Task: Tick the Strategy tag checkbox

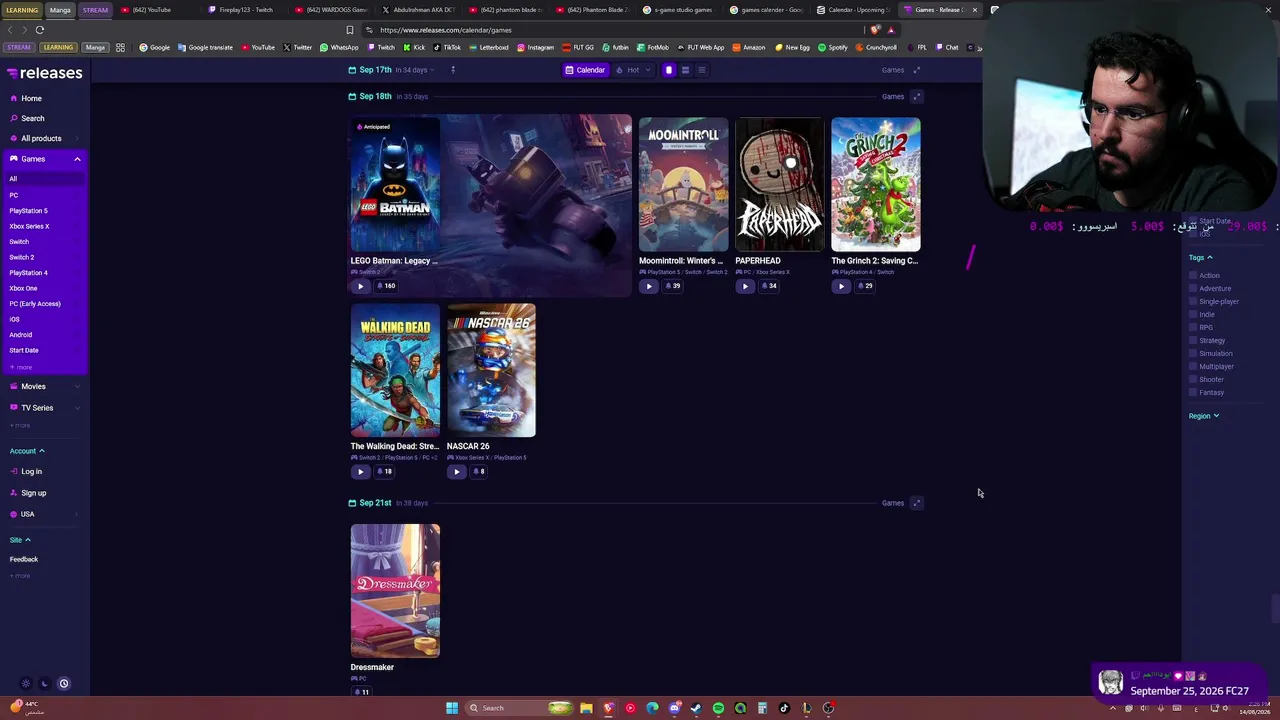Action: point(1193,341)
